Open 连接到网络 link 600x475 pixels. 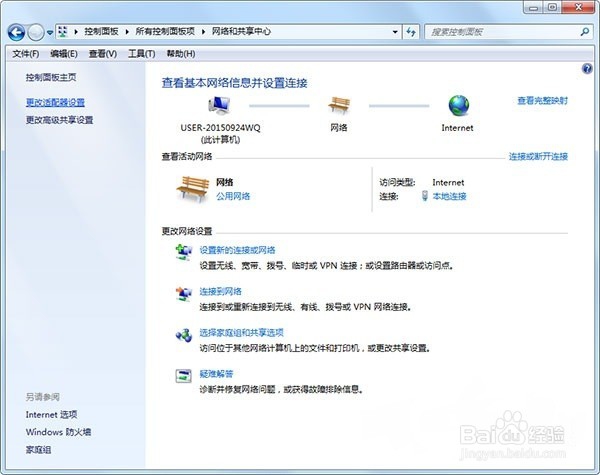(220, 292)
